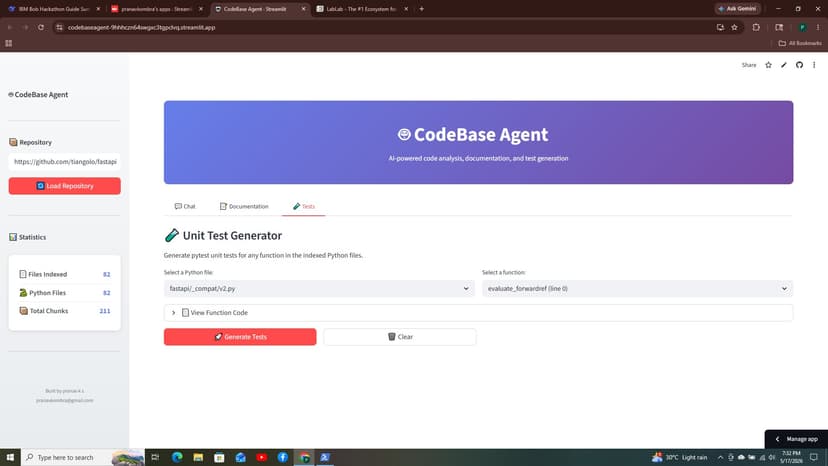Open the Select a function dropdown
This screenshot has width=828, height=466.
(637, 288)
